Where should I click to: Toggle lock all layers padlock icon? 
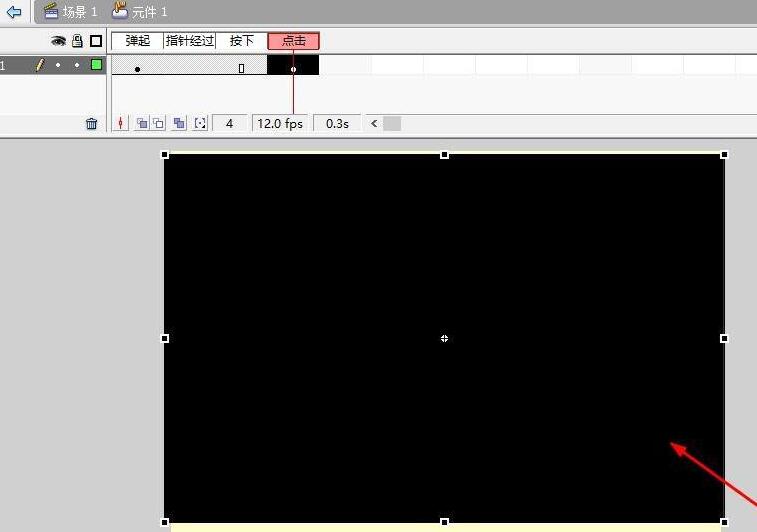click(77, 41)
